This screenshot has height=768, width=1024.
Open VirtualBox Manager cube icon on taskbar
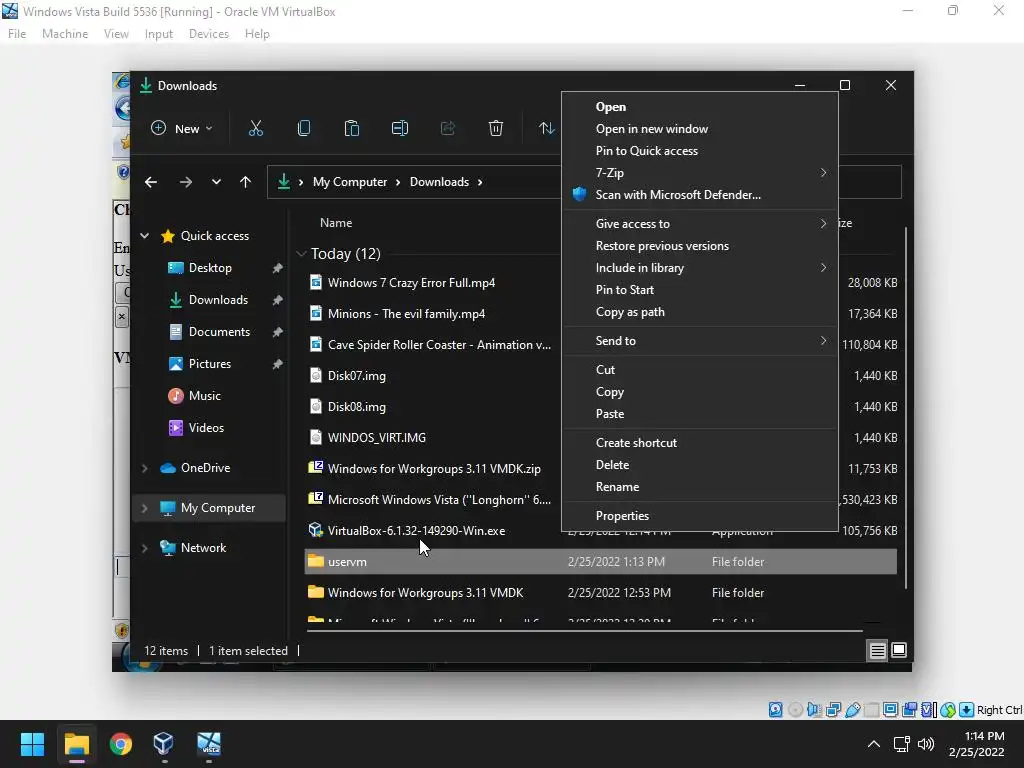(x=163, y=744)
